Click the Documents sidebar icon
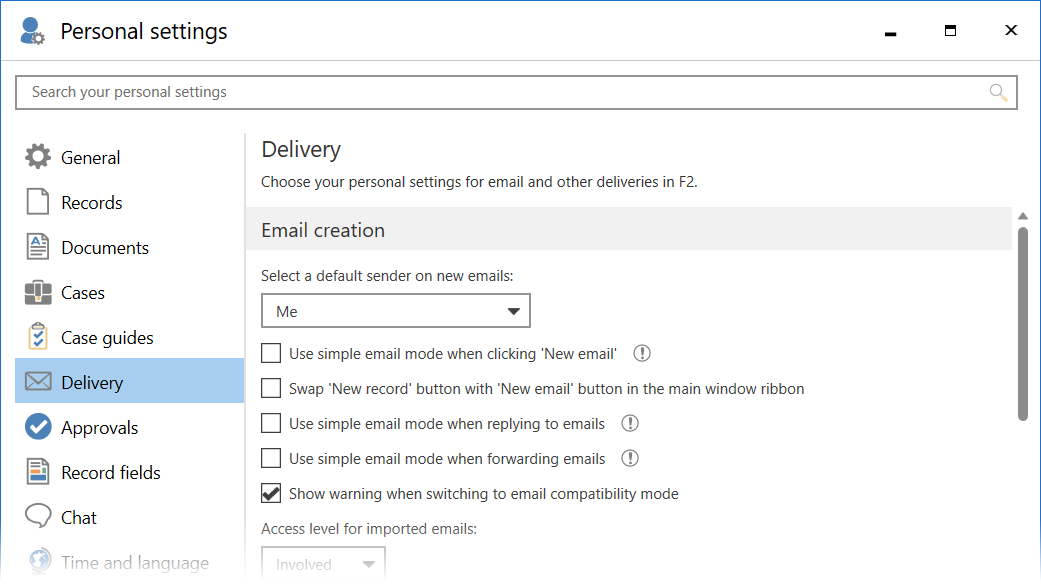The height and width of the screenshot is (587, 1041). click(x=38, y=247)
